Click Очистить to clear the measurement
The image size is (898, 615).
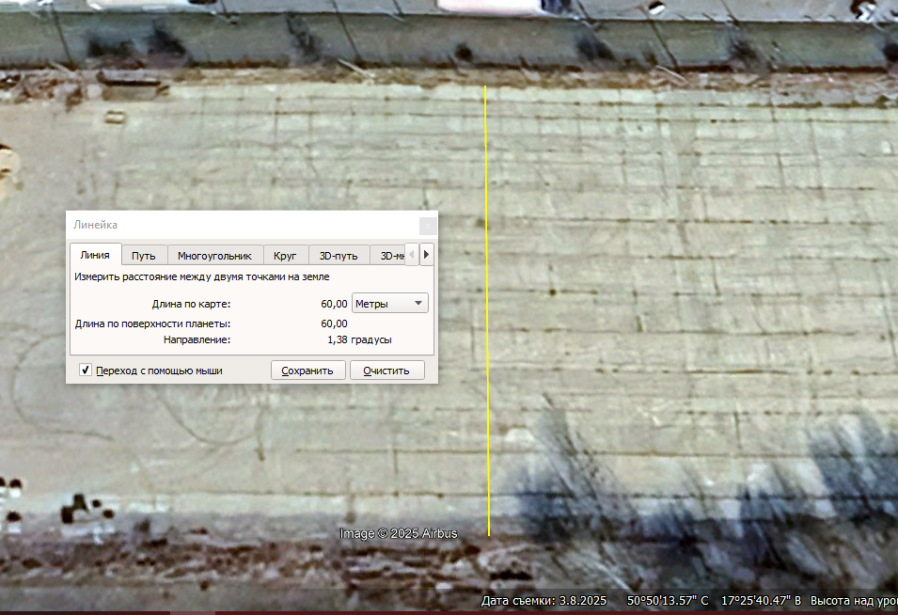coord(387,370)
